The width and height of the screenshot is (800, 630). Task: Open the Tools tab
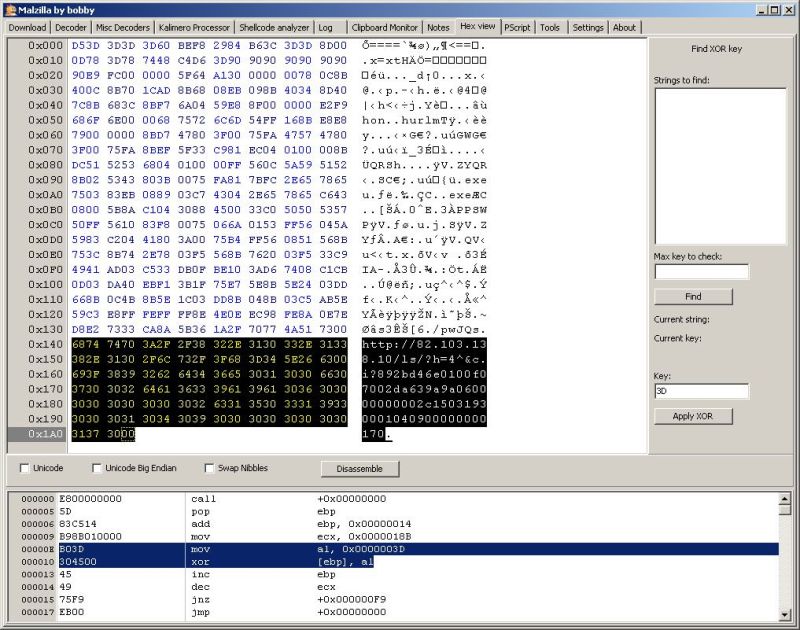click(x=549, y=27)
